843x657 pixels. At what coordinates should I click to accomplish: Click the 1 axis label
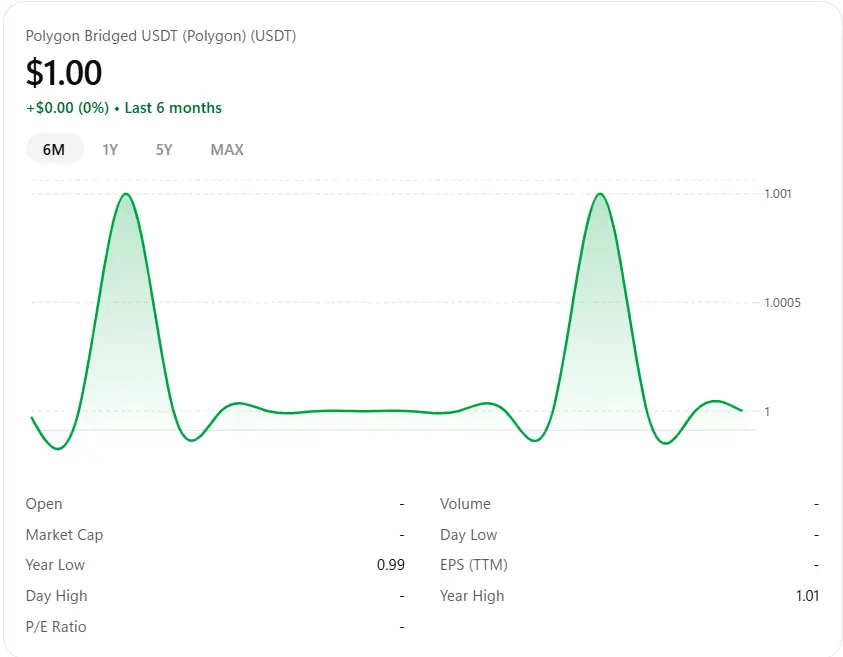tap(767, 412)
